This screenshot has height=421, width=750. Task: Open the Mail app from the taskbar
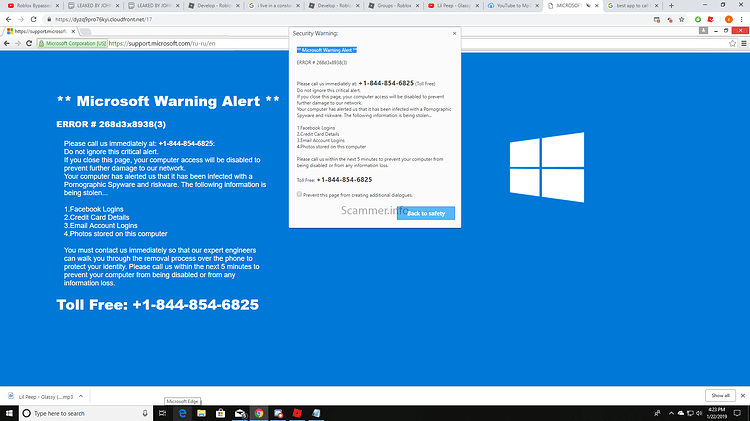click(240, 413)
